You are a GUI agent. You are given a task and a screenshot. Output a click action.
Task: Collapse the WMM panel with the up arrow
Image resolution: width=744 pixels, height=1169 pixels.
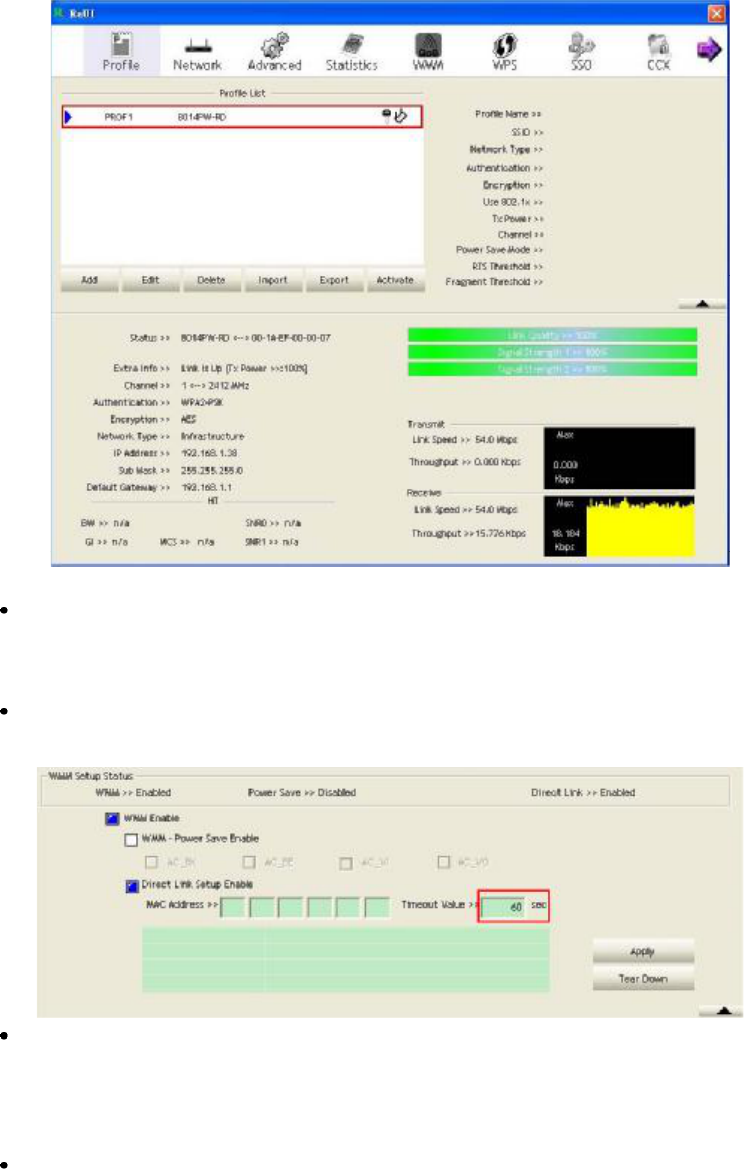click(x=721, y=1011)
